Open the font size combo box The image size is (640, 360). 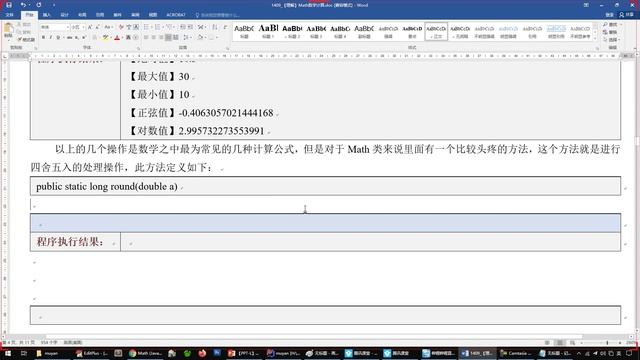pyautogui.click(x=78, y=27)
